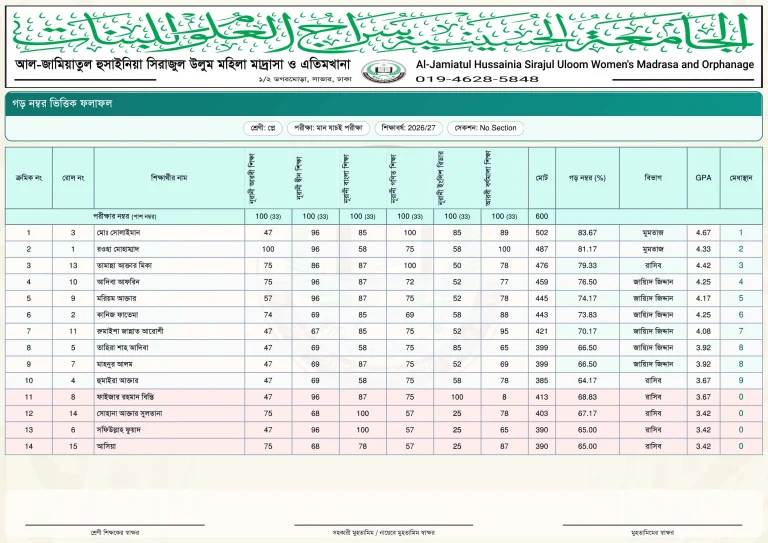Click the phone number 019-4628-5848
The width and height of the screenshot is (768, 543).
pyautogui.click(x=477, y=79)
